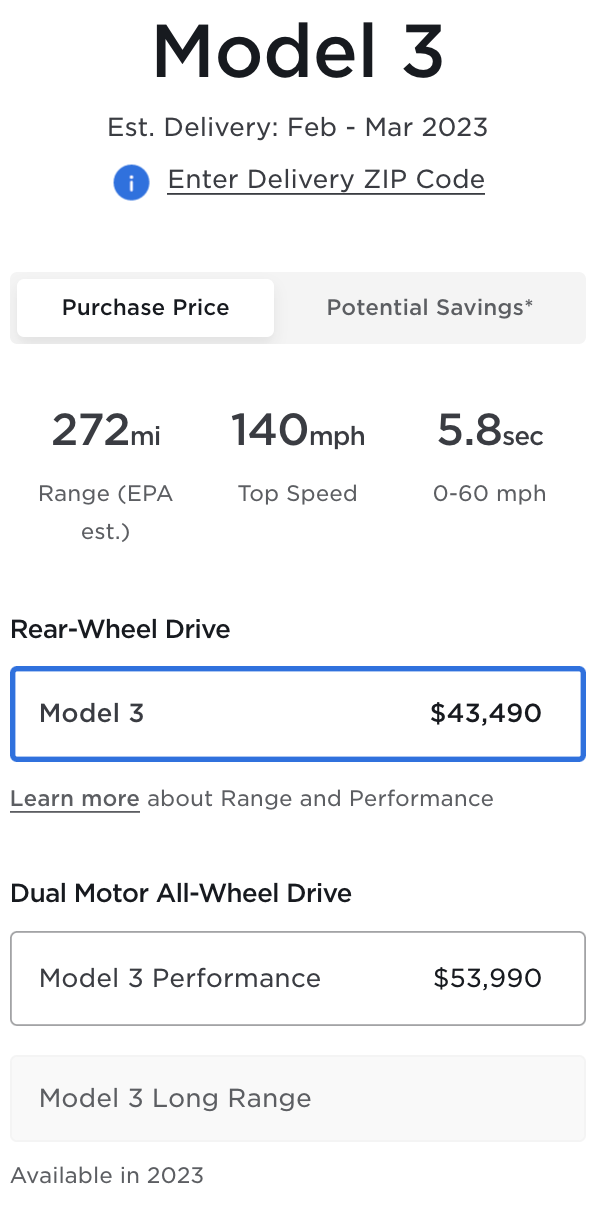Click the Est. Delivery Feb - Mar 2023 text
This screenshot has width=608, height=1210.
(298, 128)
